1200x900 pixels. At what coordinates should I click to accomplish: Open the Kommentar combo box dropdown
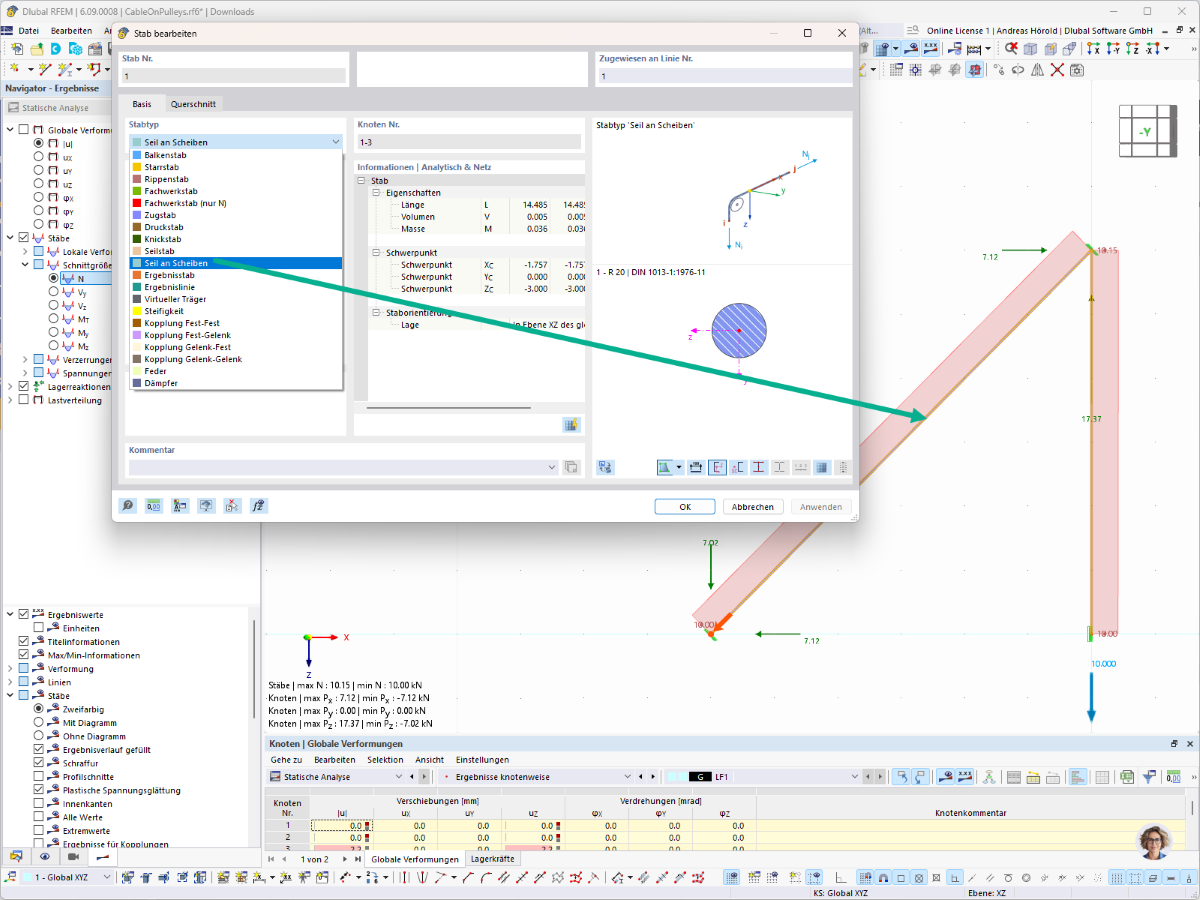coord(553,467)
